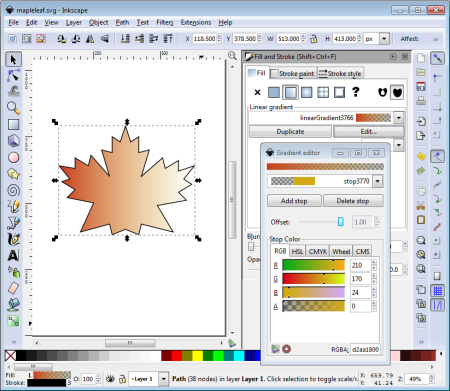Select the Text tool
This screenshot has height=391, width=450.
(x=13, y=256)
